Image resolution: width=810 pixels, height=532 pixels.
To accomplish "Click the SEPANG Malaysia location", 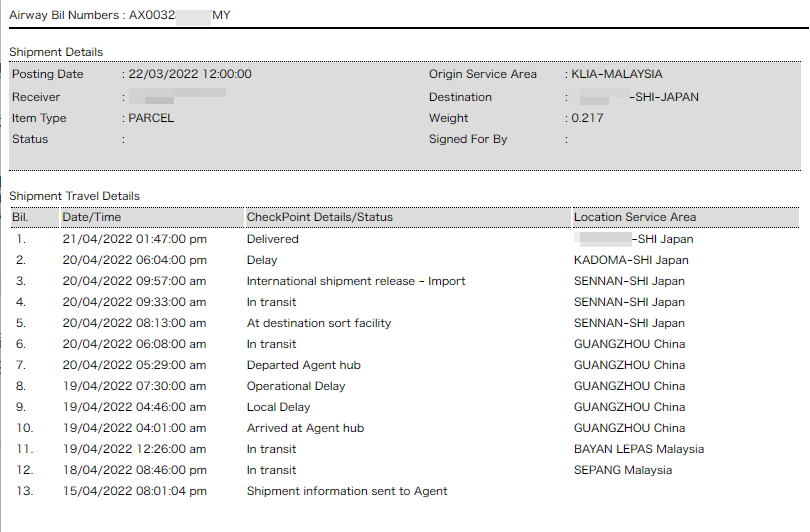I will (622, 470).
